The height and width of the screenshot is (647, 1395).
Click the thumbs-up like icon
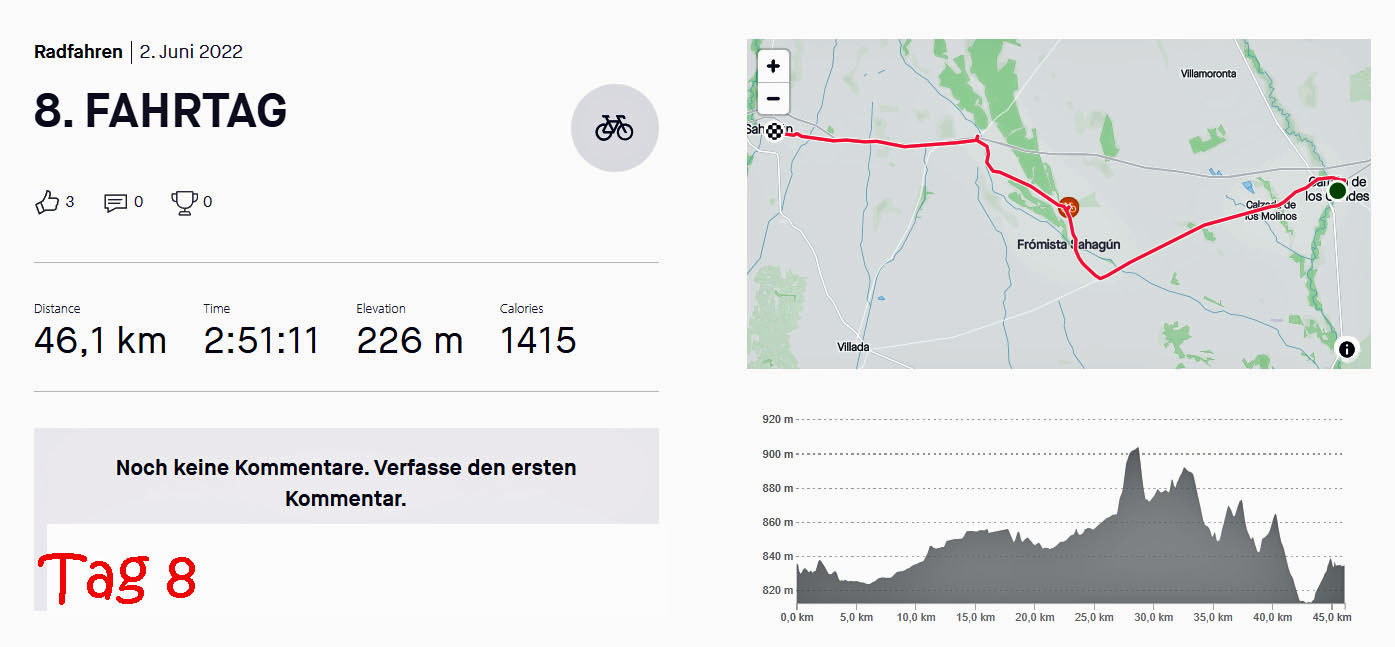coord(47,203)
